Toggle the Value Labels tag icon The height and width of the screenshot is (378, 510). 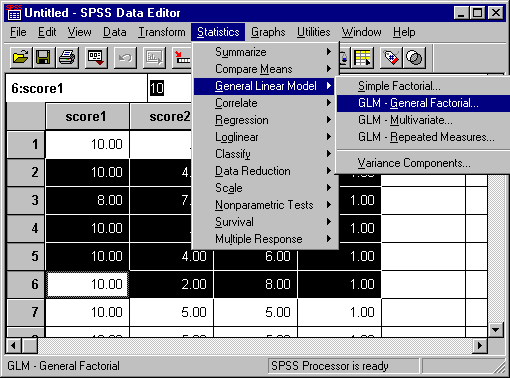391,58
